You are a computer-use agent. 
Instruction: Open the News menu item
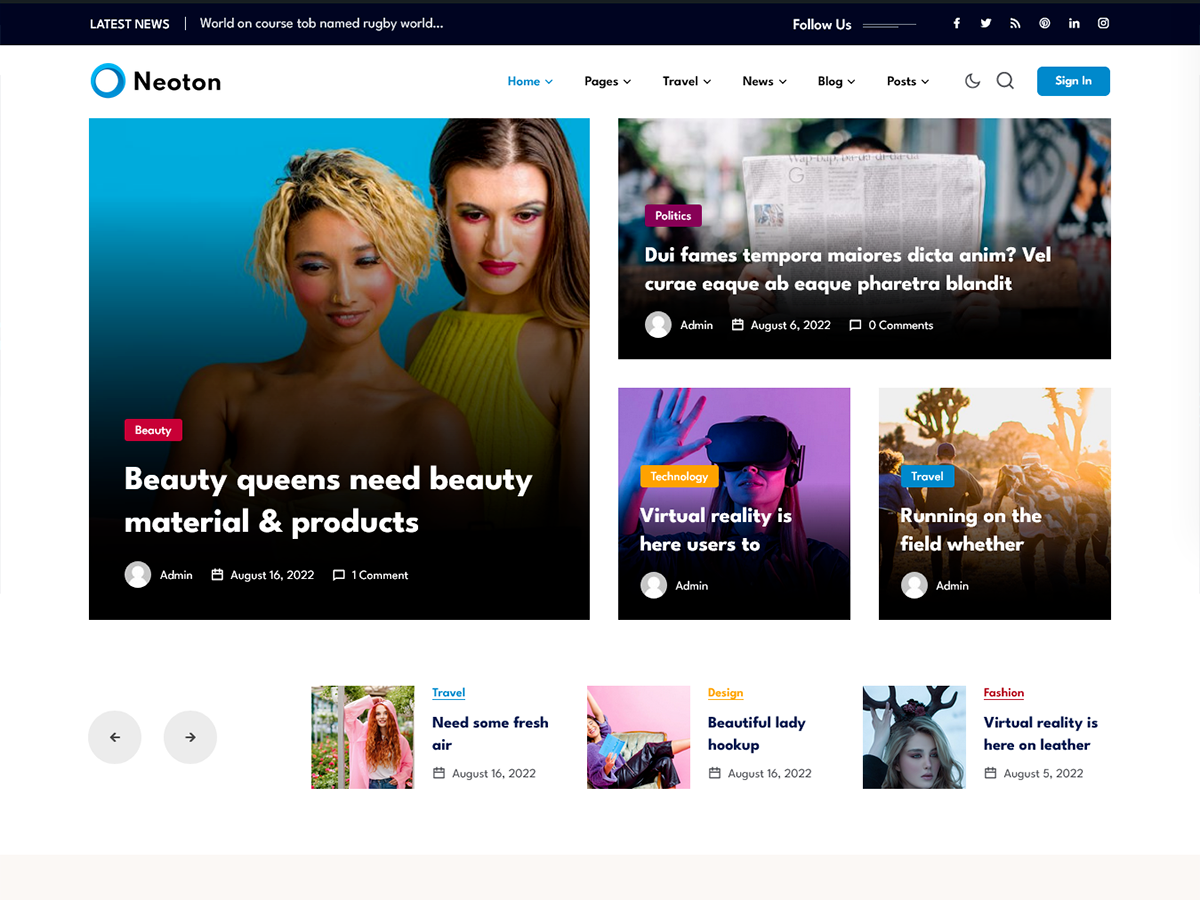(764, 81)
